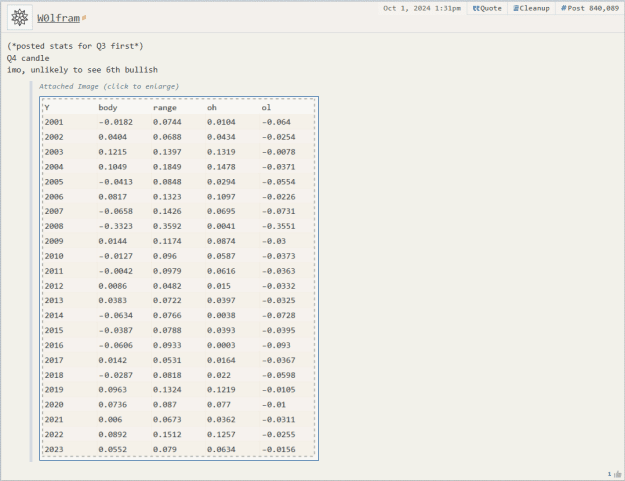The width and height of the screenshot is (625, 481).
Task: Click the year cell 2020
Action: (x=54, y=405)
